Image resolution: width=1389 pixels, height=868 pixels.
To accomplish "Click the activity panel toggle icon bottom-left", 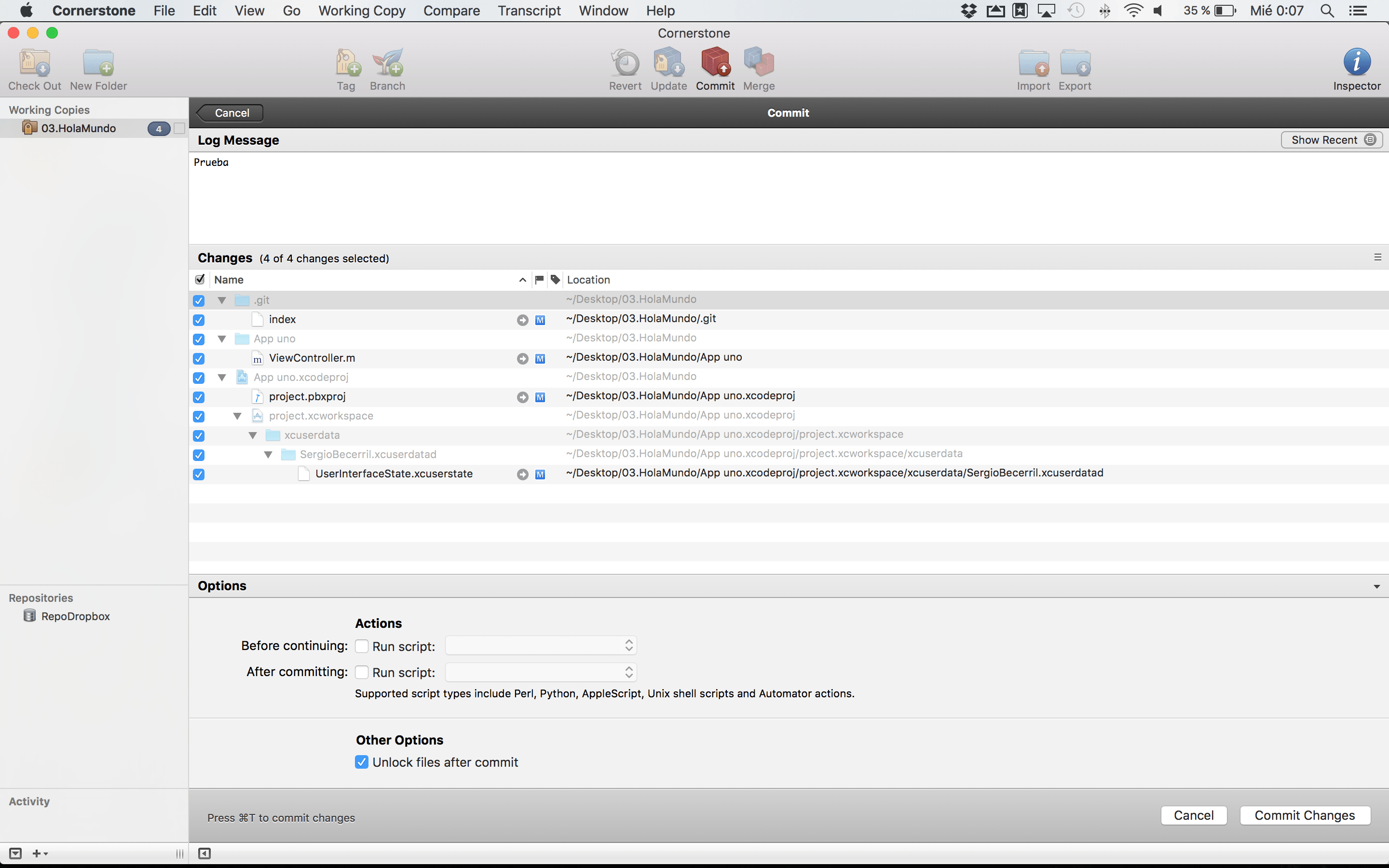I will point(16,854).
